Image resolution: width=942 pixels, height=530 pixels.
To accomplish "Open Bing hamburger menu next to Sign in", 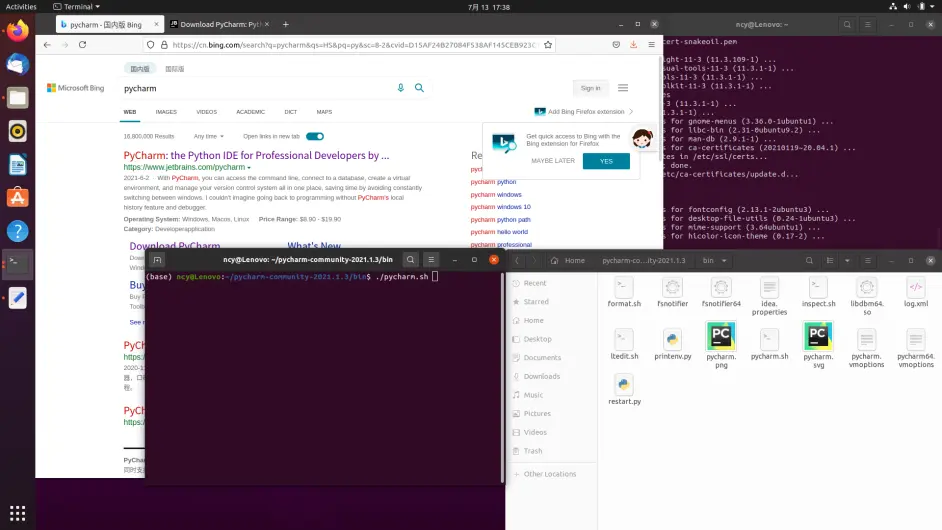I will [623, 88].
